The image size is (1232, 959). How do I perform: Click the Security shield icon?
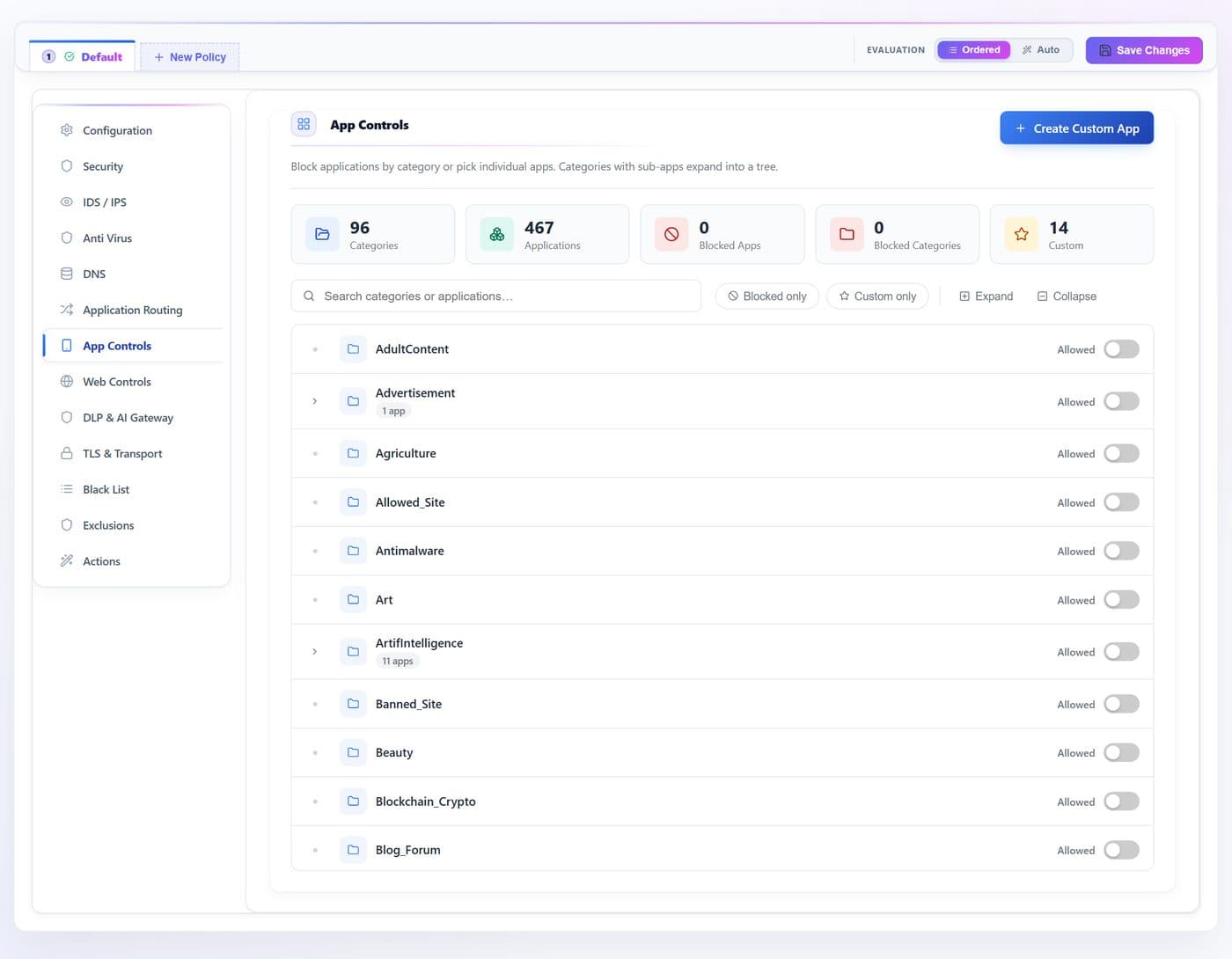point(66,166)
